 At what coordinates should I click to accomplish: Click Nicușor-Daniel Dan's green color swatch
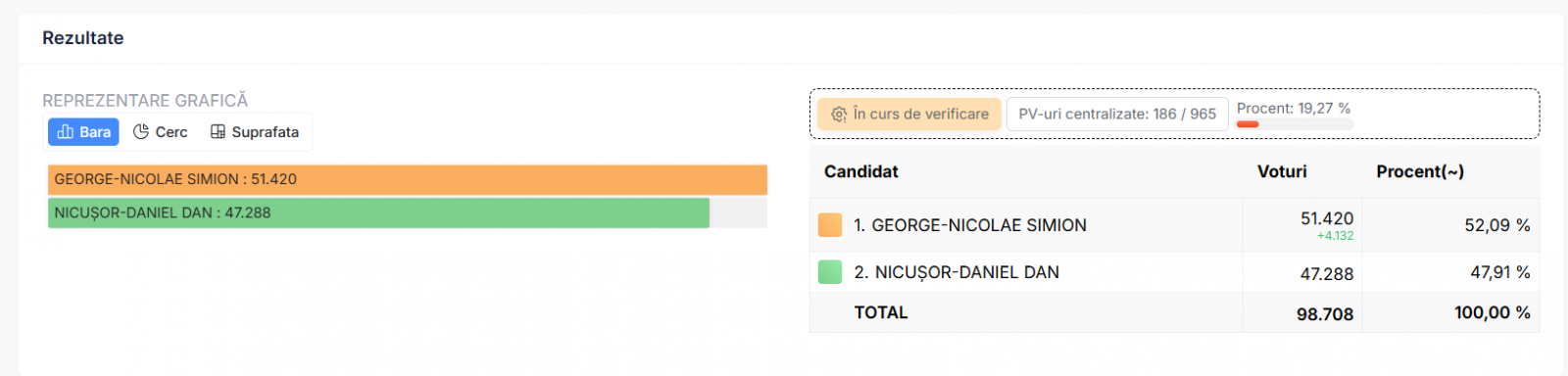click(830, 272)
